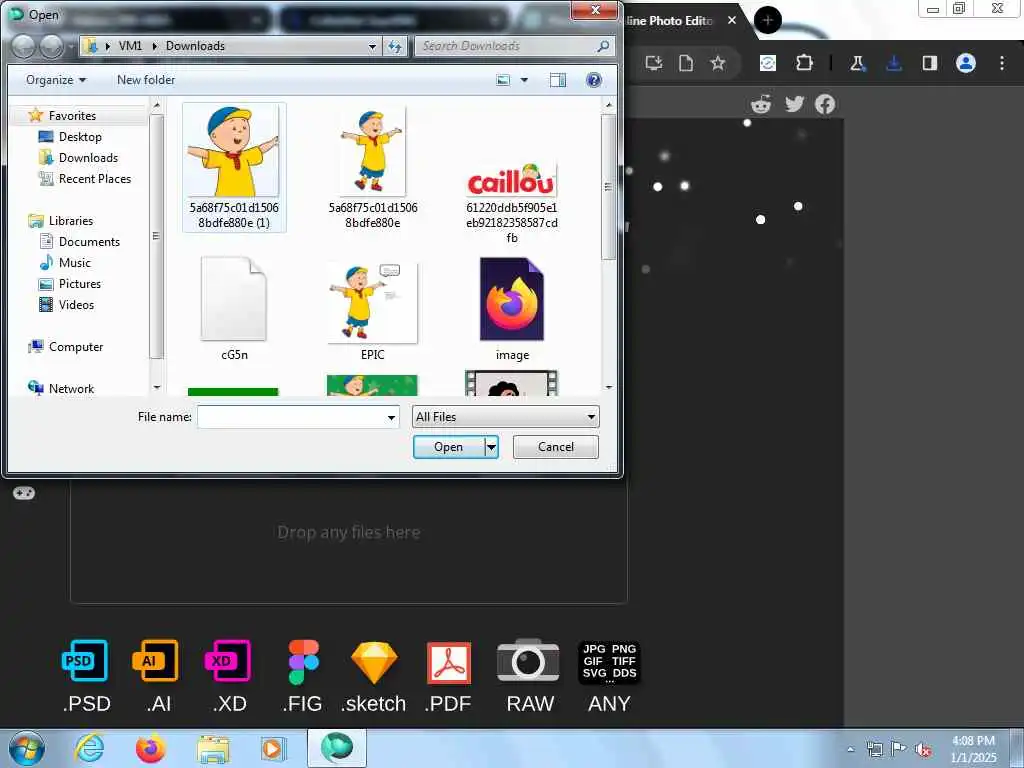Open the All Files type dropdown
Screen dimensions: 1024x768
pyautogui.click(x=505, y=417)
